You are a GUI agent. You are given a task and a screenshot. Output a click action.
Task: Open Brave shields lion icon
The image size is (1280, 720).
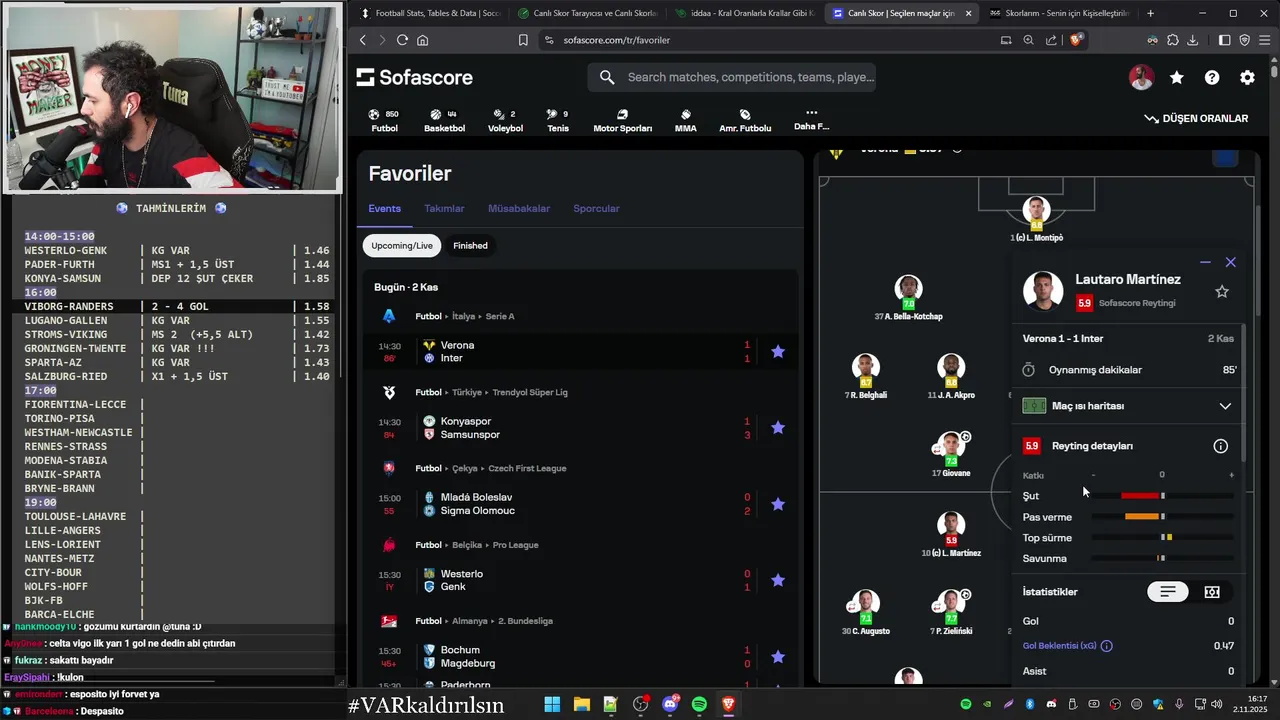click(x=1076, y=40)
